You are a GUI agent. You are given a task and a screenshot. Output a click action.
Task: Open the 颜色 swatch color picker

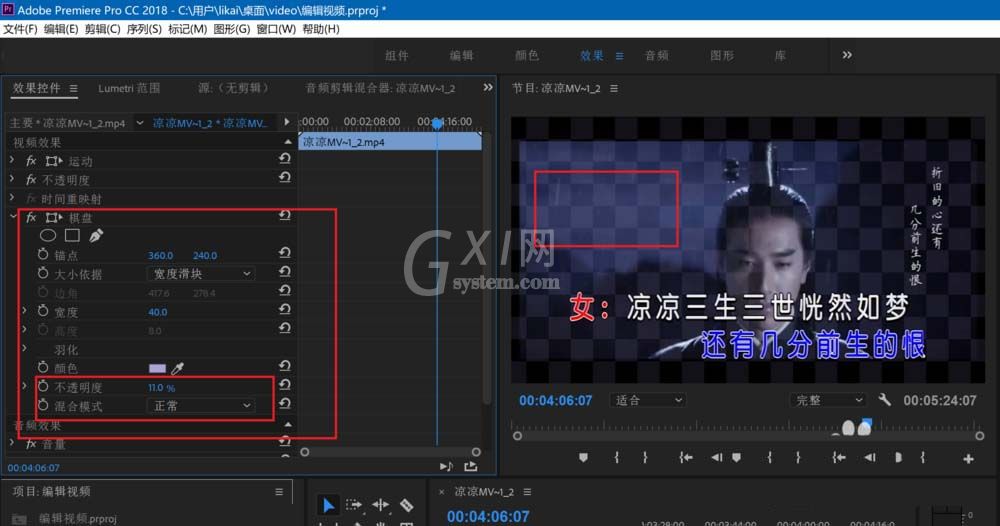click(x=157, y=369)
